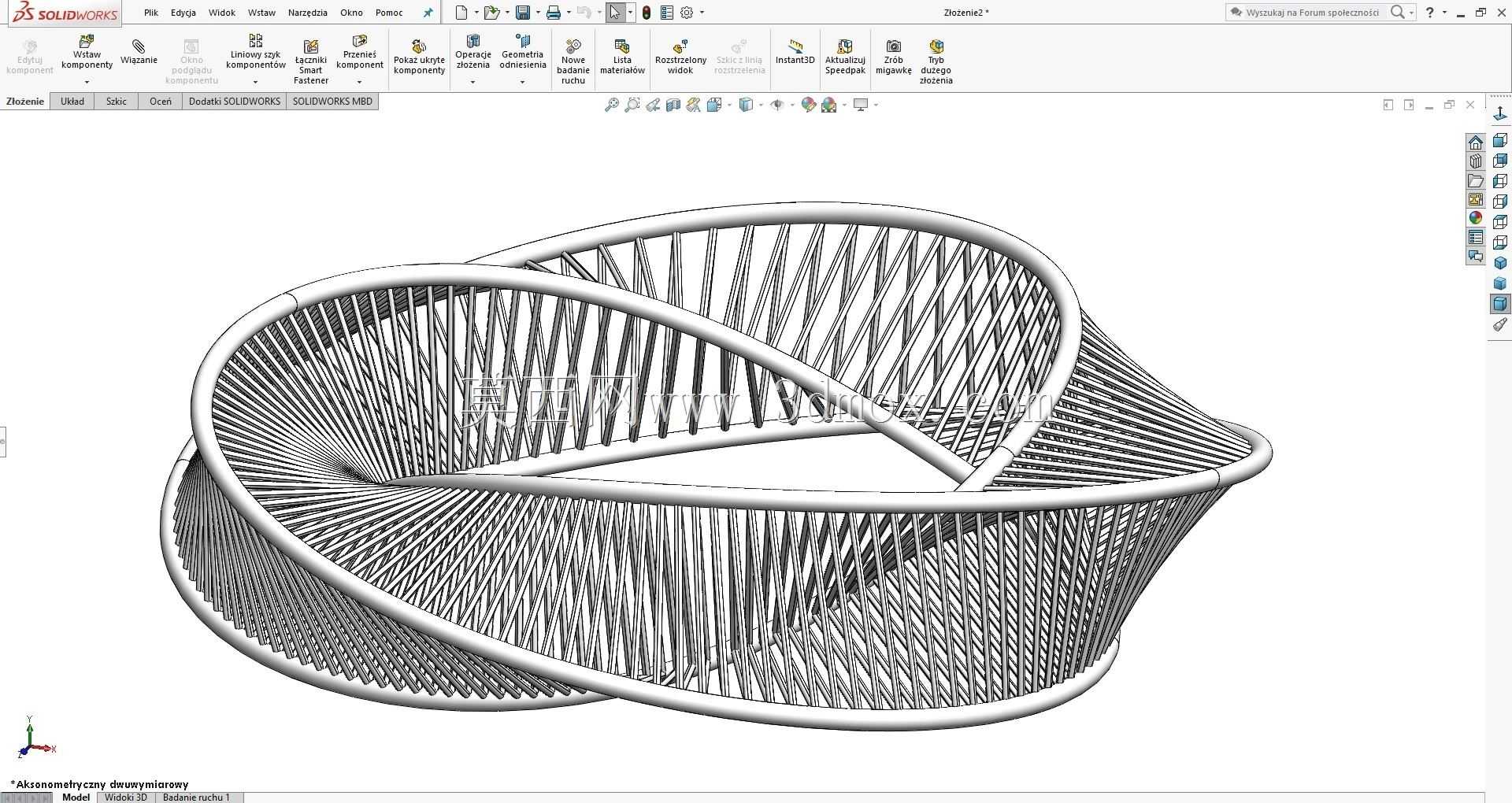
Task: Create a new document with New icon
Action: (461, 13)
